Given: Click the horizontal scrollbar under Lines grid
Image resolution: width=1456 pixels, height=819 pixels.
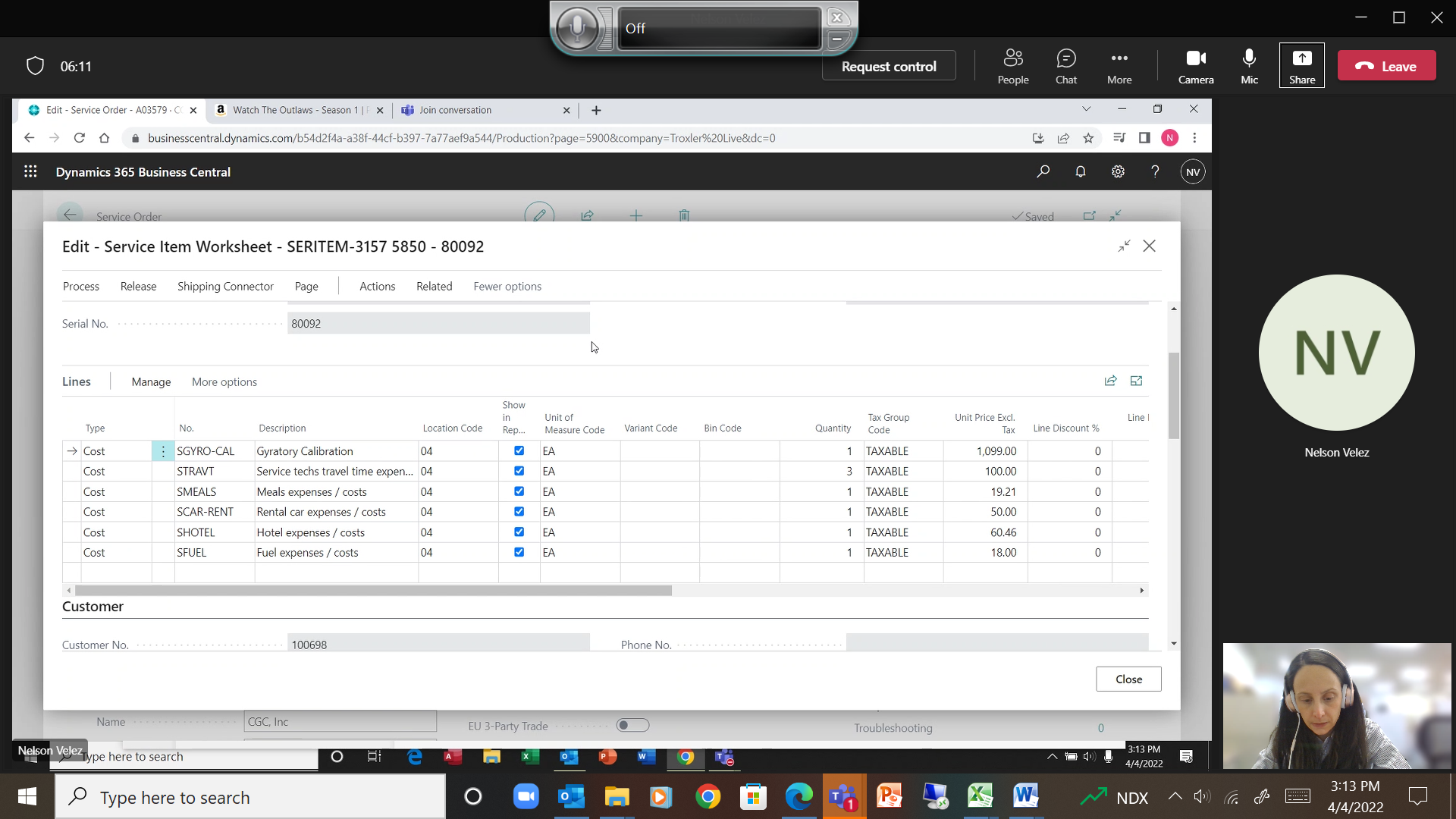Looking at the screenshot, I should coord(373,591).
